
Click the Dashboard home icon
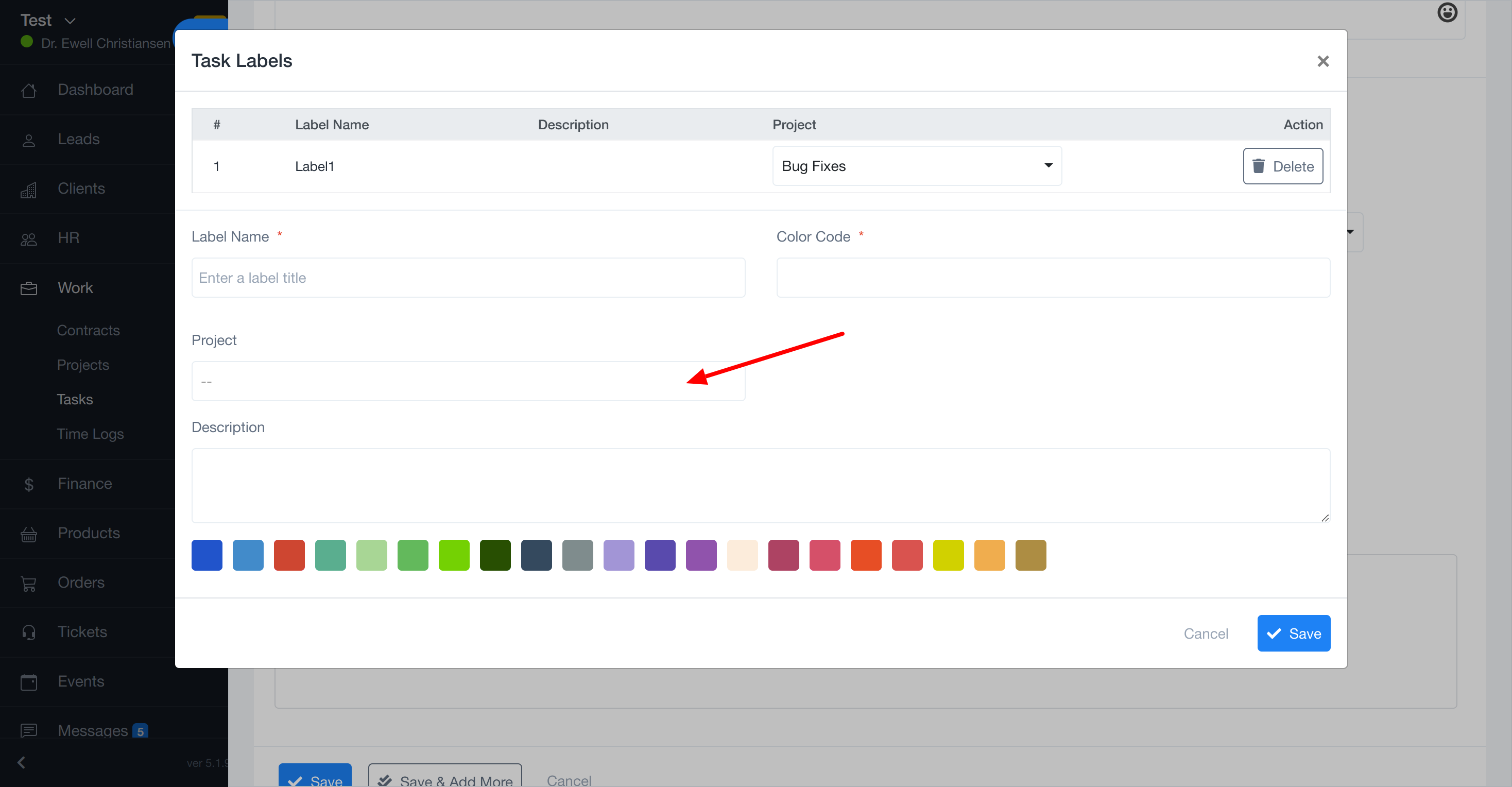pos(28,90)
